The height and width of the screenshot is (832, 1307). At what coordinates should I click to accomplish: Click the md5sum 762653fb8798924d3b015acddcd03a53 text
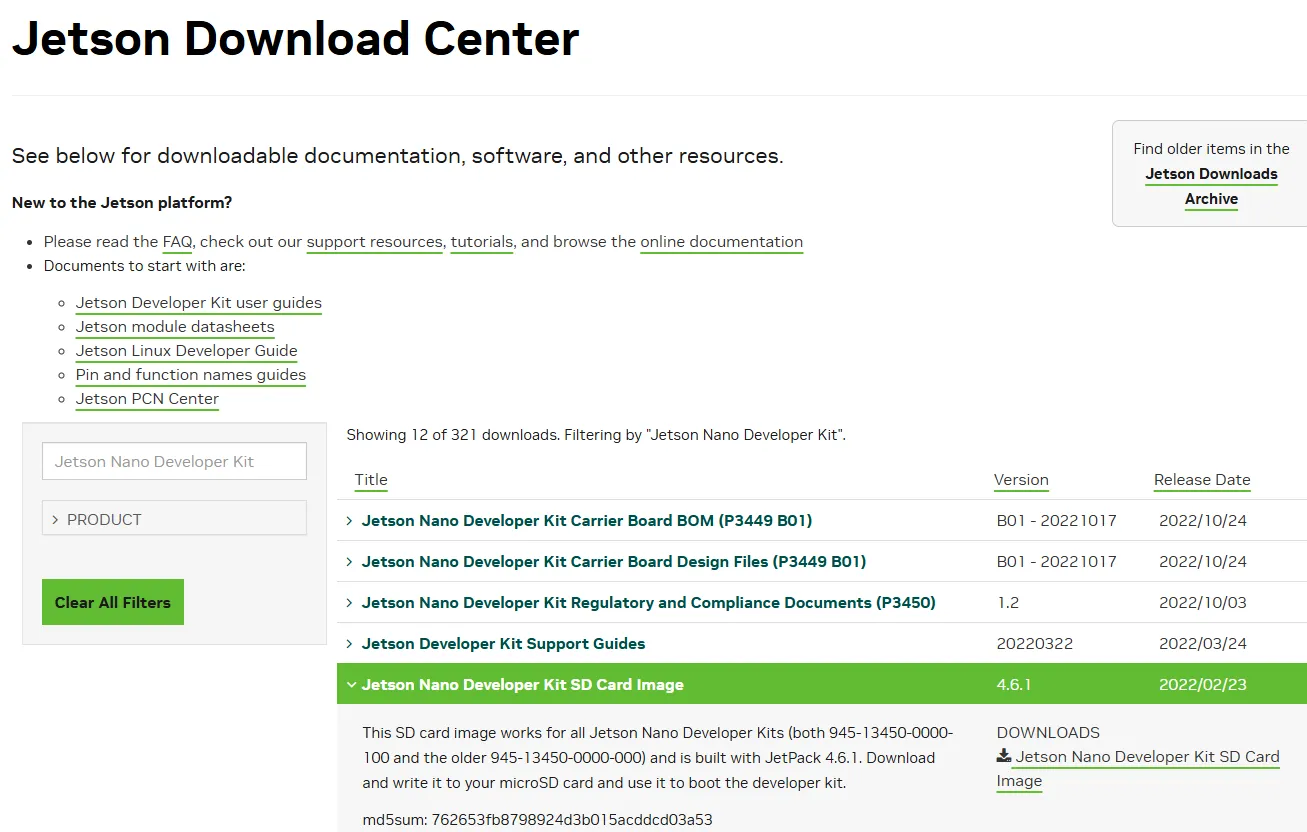(x=538, y=820)
